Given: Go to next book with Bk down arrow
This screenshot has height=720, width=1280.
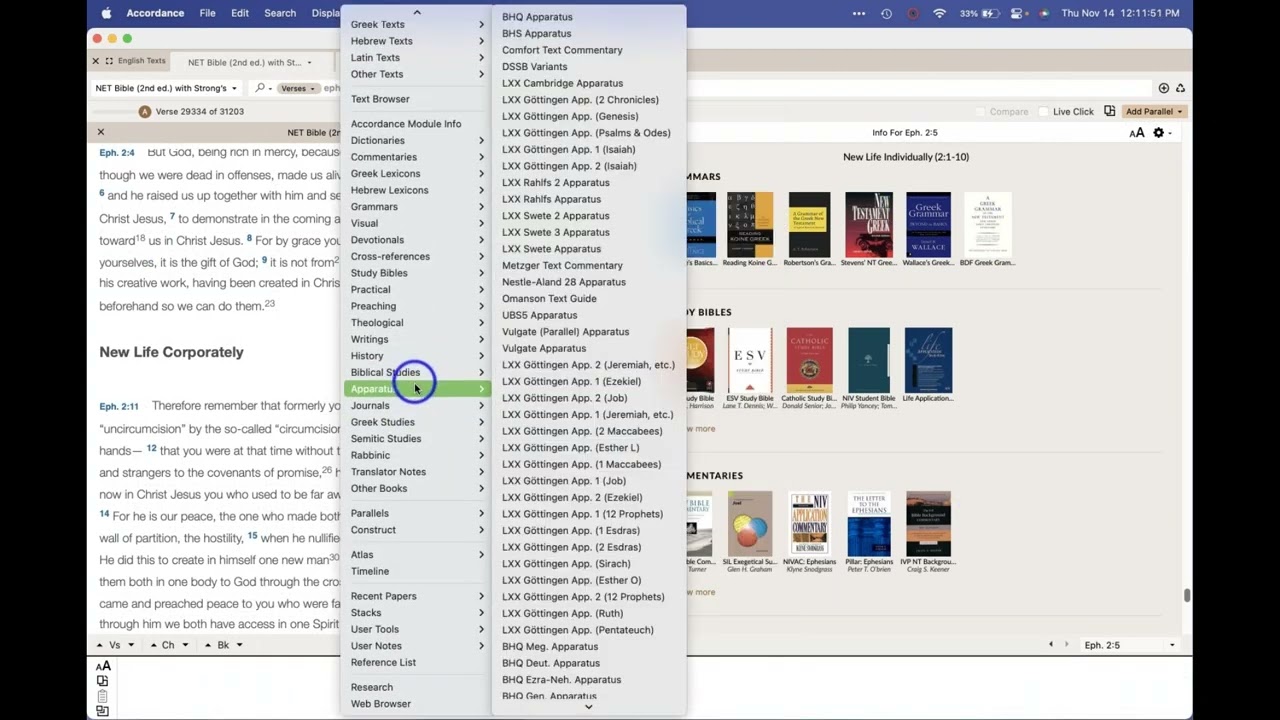Looking at the screenshot, I should pyautogui.click(x=239, y=645).
